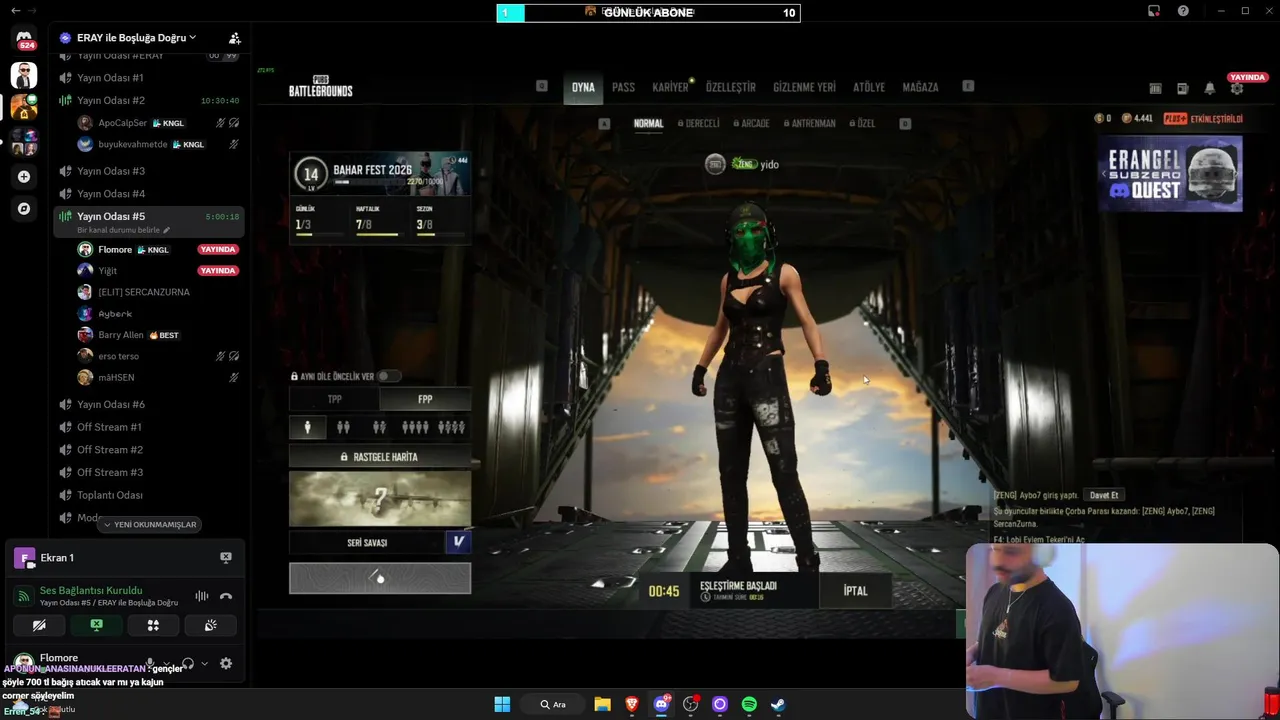The width and height of the screenshot is (1280, 720).
Task: Open PASS tab in PUBG menu
Action: tap(623, 87)
